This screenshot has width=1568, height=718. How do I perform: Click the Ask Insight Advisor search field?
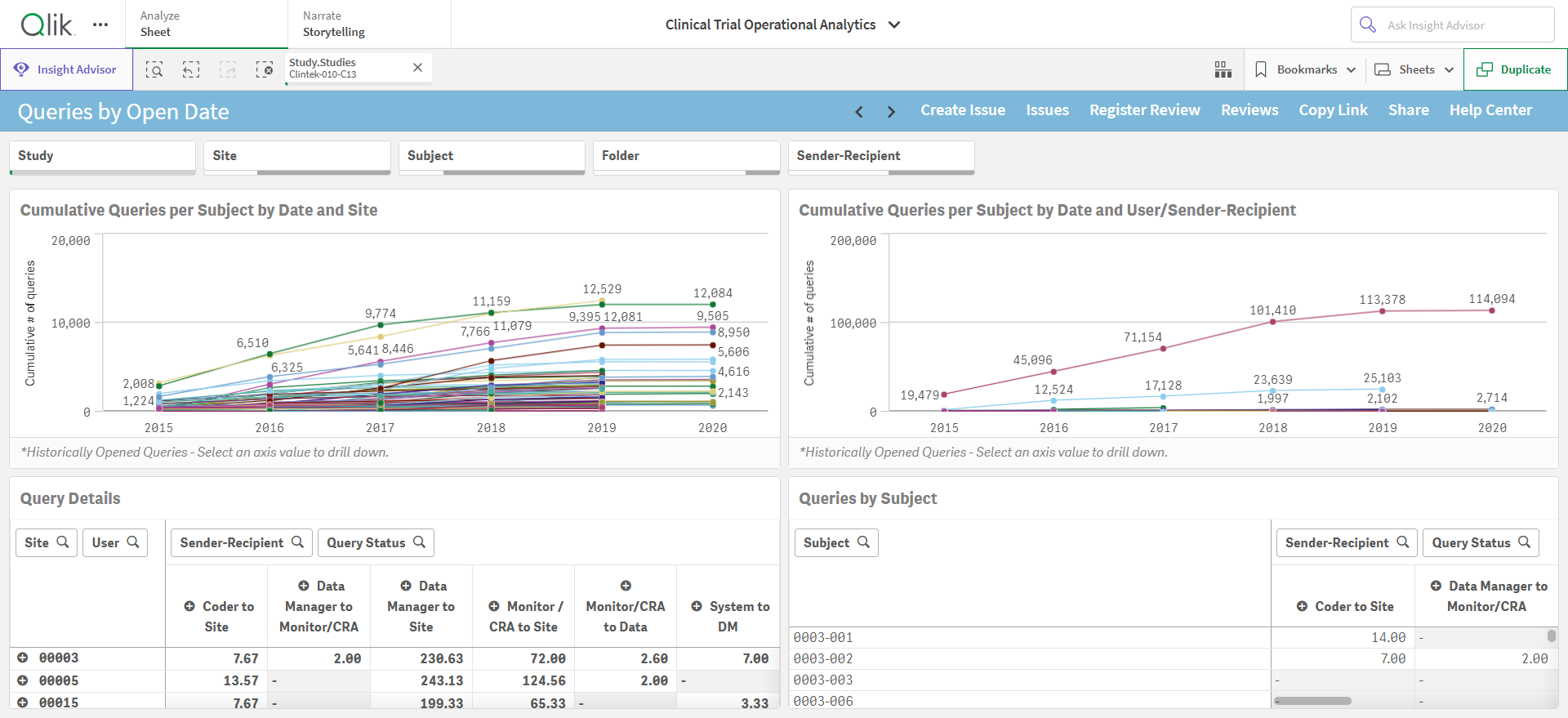tap(1453, 25)
